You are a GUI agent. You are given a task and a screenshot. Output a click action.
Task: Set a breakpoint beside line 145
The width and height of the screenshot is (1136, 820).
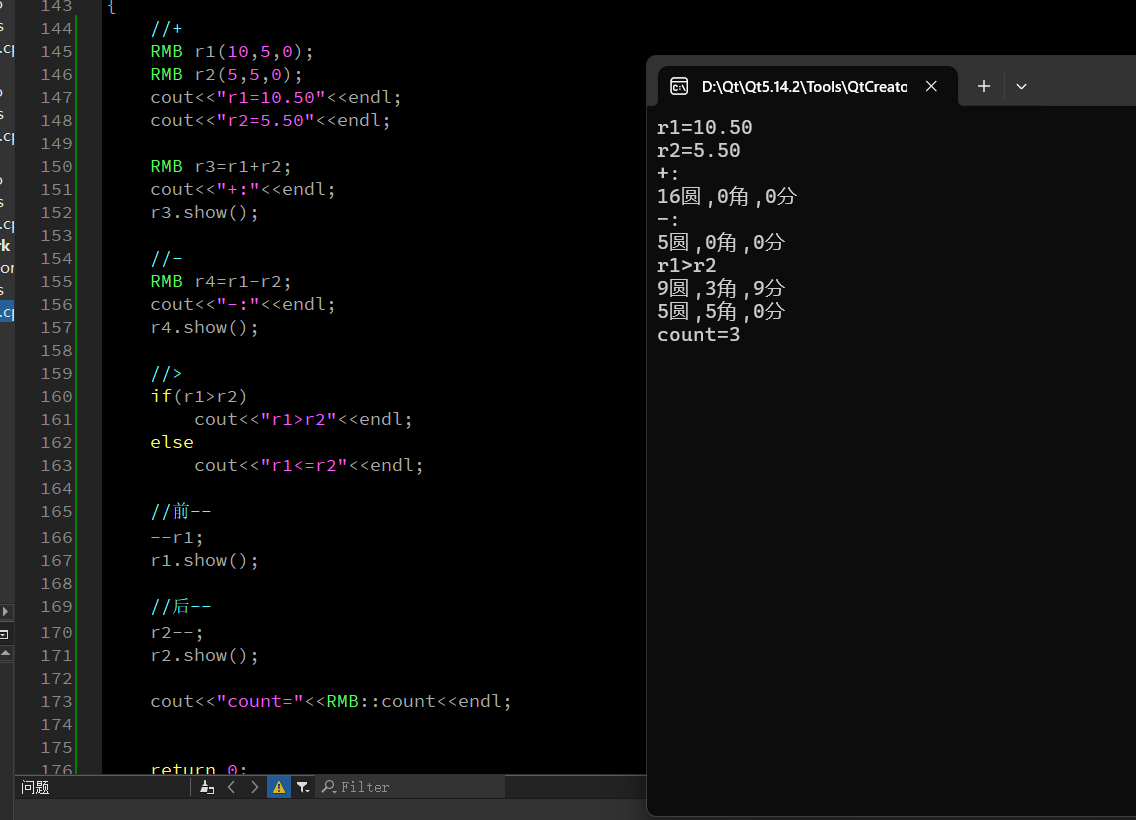click(30, 51)
